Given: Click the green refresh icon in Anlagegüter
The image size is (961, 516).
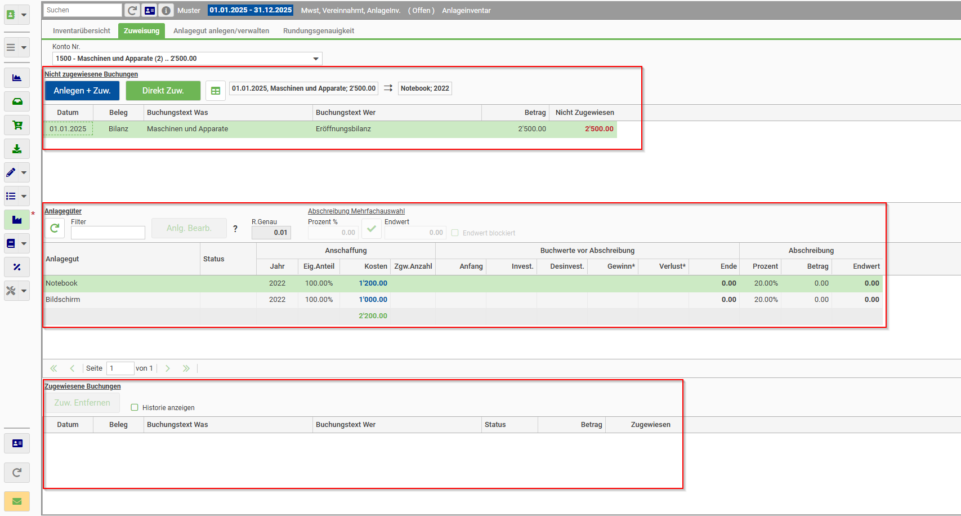Looking at the screenshot, I should [55, 228].
